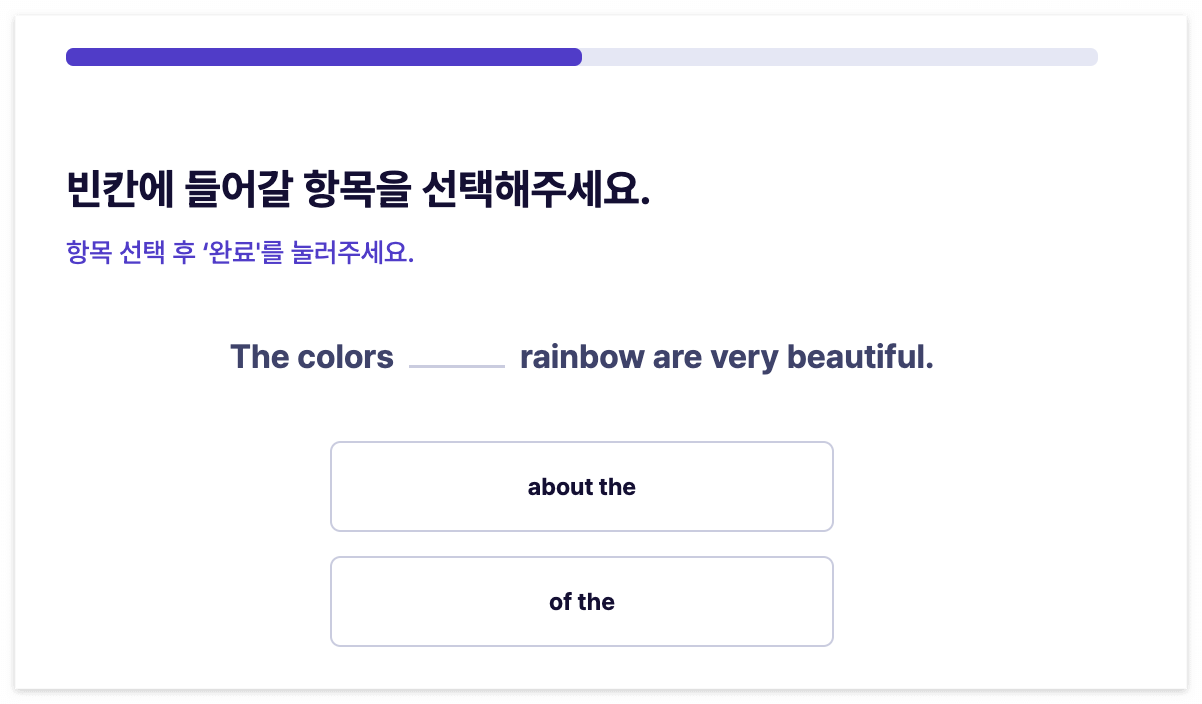Click the unfilled portion of the progress track
Viewport: 1202px width, 704px height.
[x=840, y=57]
